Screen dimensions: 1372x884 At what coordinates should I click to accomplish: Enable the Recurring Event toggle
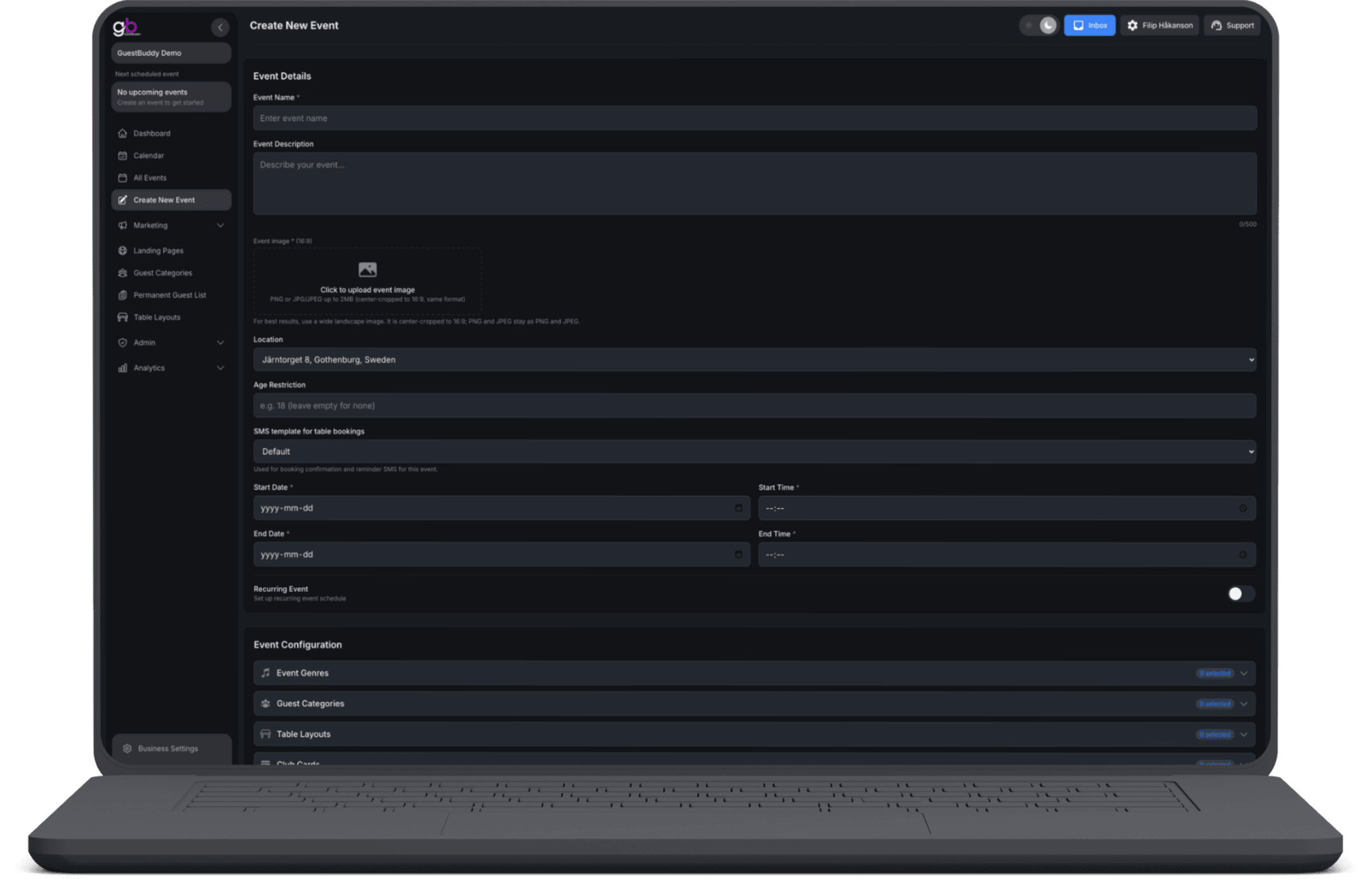tap(1241, 594)
